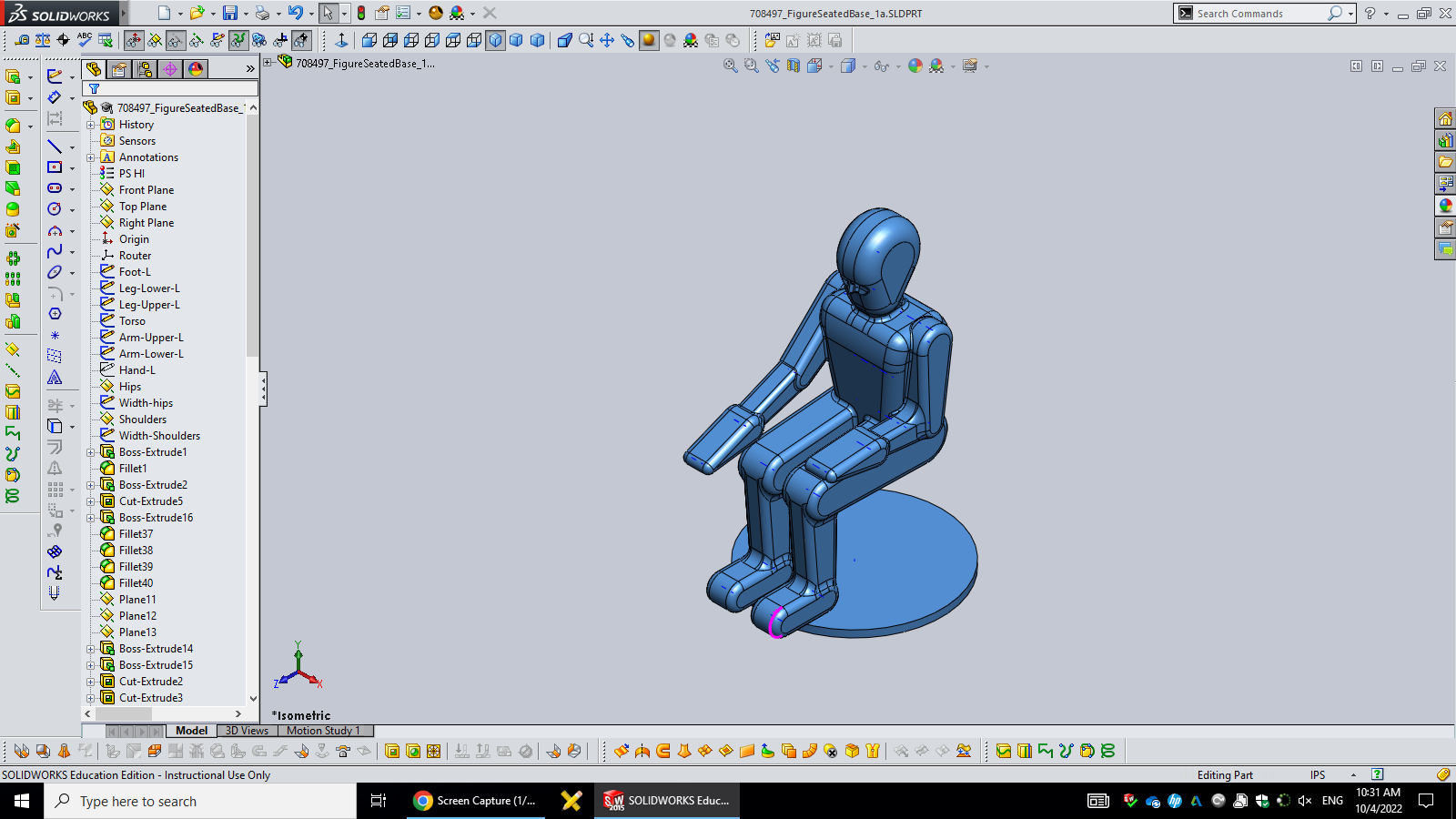Open the Line tool dropdown arrow

72,147
